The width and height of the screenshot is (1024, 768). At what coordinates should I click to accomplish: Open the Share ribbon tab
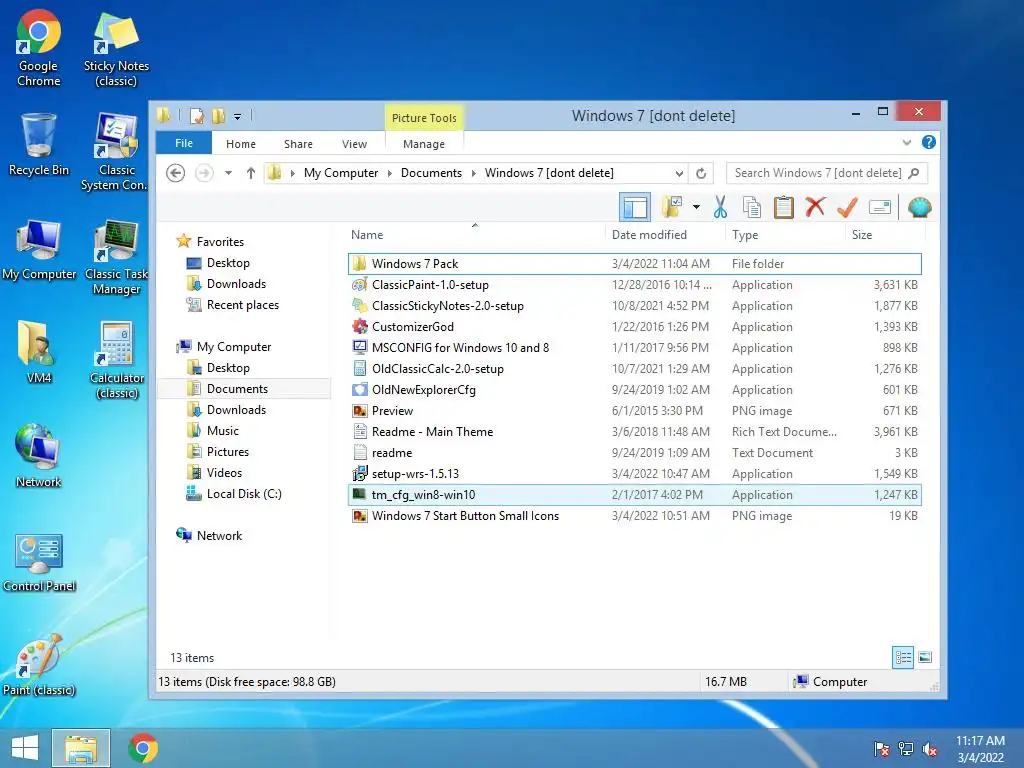[298, 144]
